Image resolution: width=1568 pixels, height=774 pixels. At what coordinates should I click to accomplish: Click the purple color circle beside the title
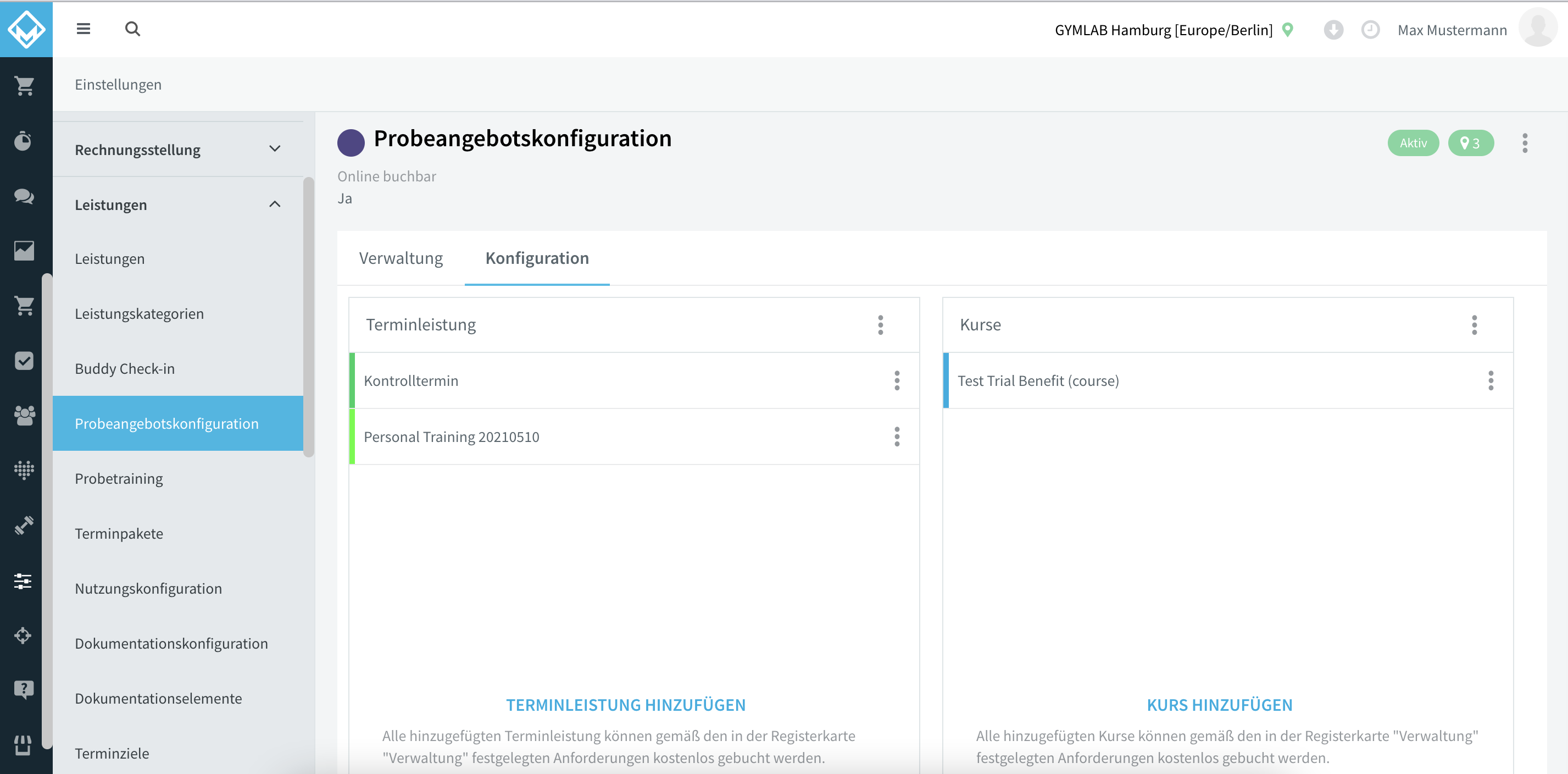[351, 143]
